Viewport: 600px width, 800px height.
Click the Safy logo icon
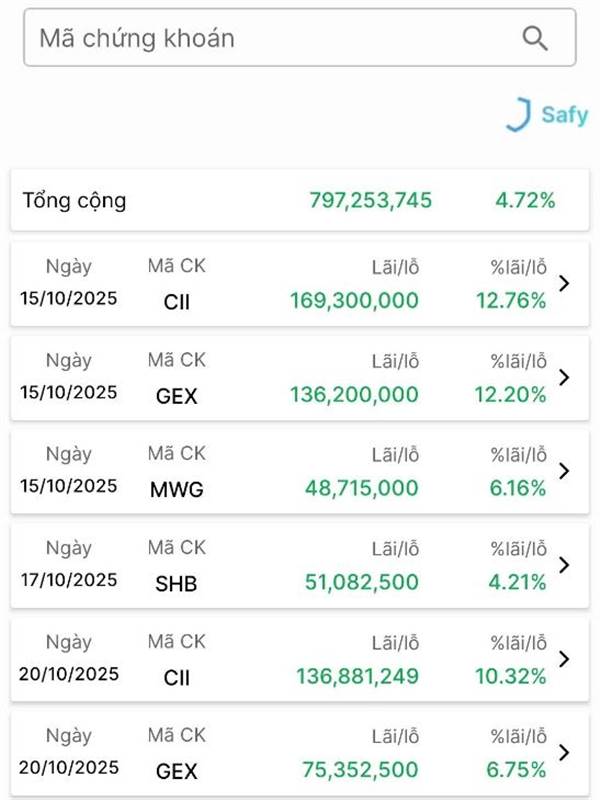(x=518, y=114)
